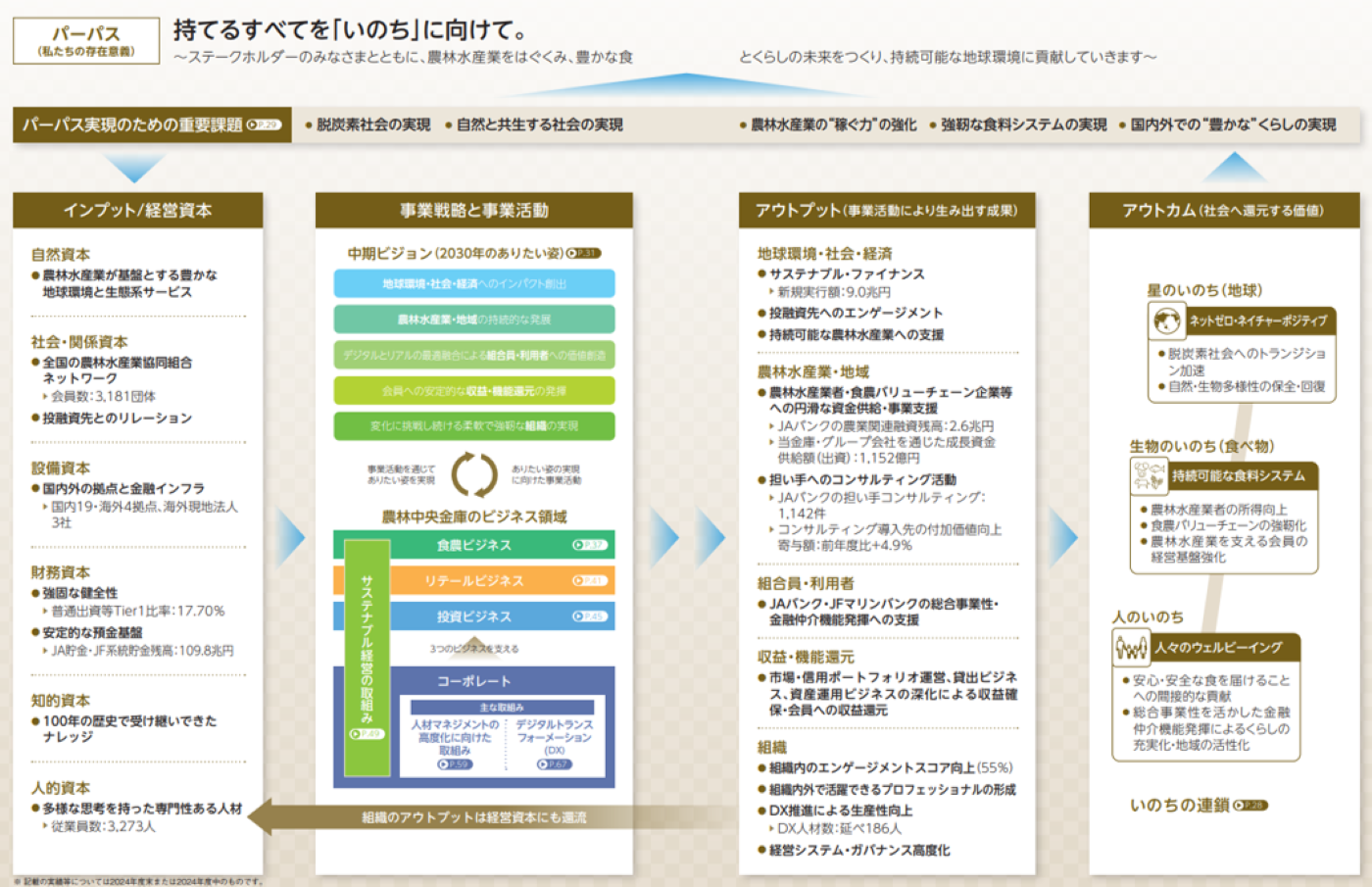Click the globe icon for ネットゼロ・ネイチャーポジティブ
Screen dimensions: 1372x887
pyautogui.click(x=1166, y=320)
